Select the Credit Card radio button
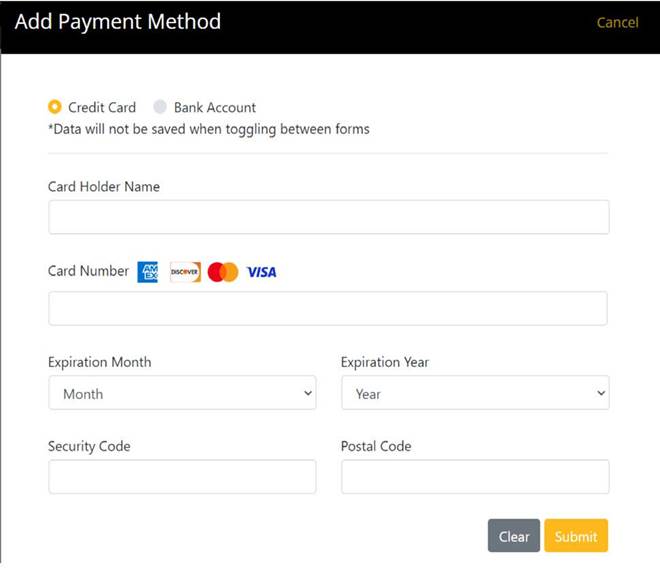Viewport: 660px width, 578px height. coord(55,107)
